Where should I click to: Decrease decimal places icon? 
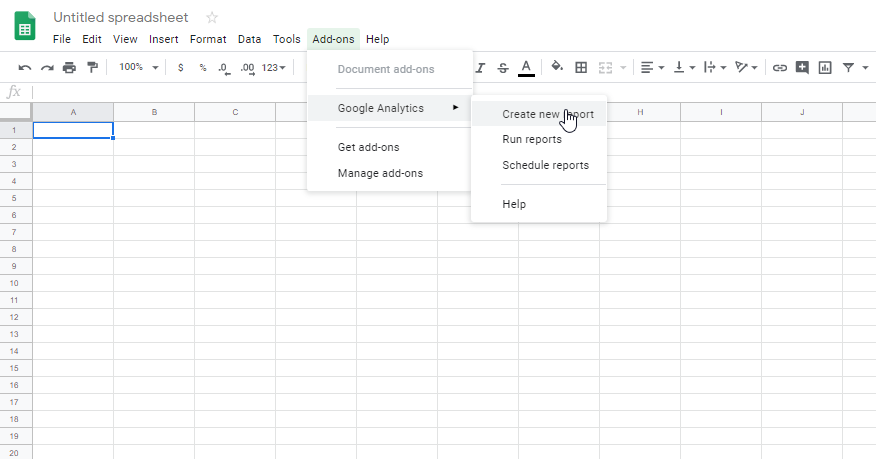224,68
